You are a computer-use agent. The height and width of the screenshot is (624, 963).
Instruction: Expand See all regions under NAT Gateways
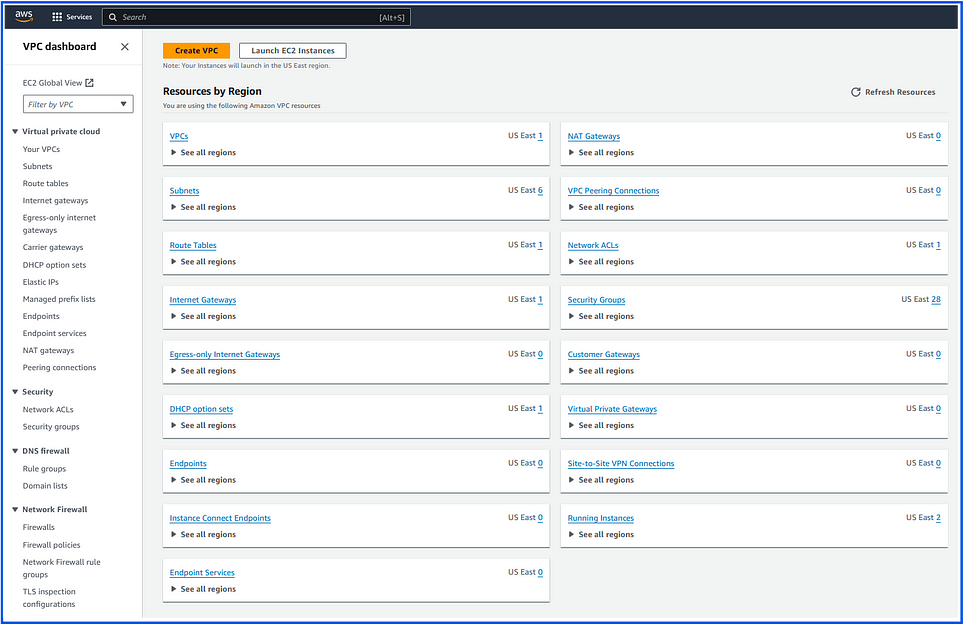(x=601, y=152)
